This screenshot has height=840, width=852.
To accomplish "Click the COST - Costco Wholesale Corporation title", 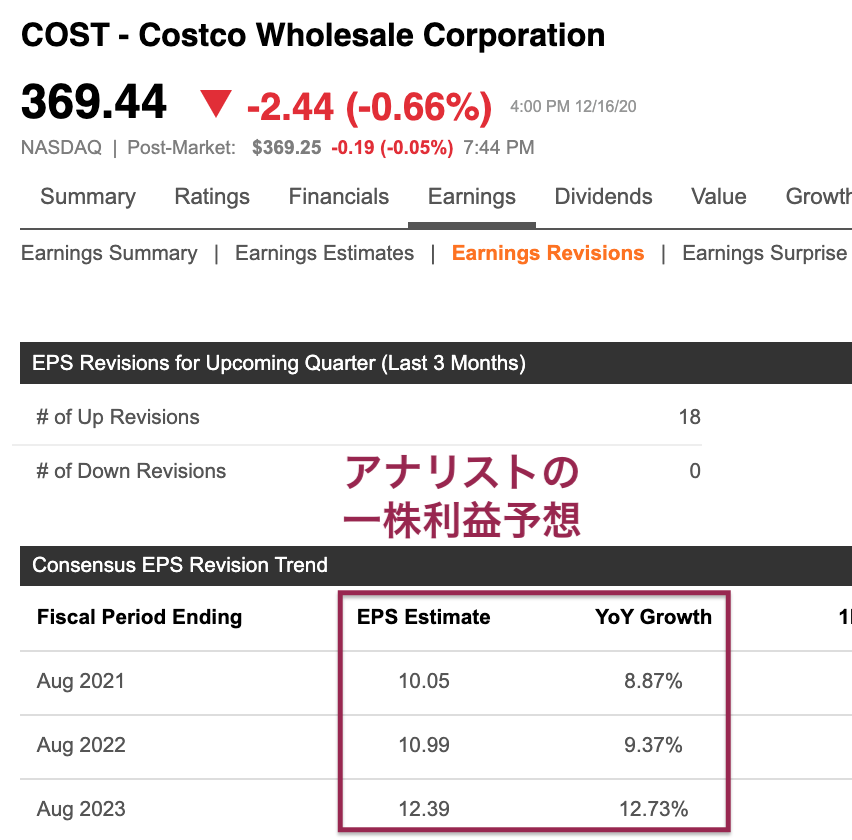I will (x=313, y=36).
